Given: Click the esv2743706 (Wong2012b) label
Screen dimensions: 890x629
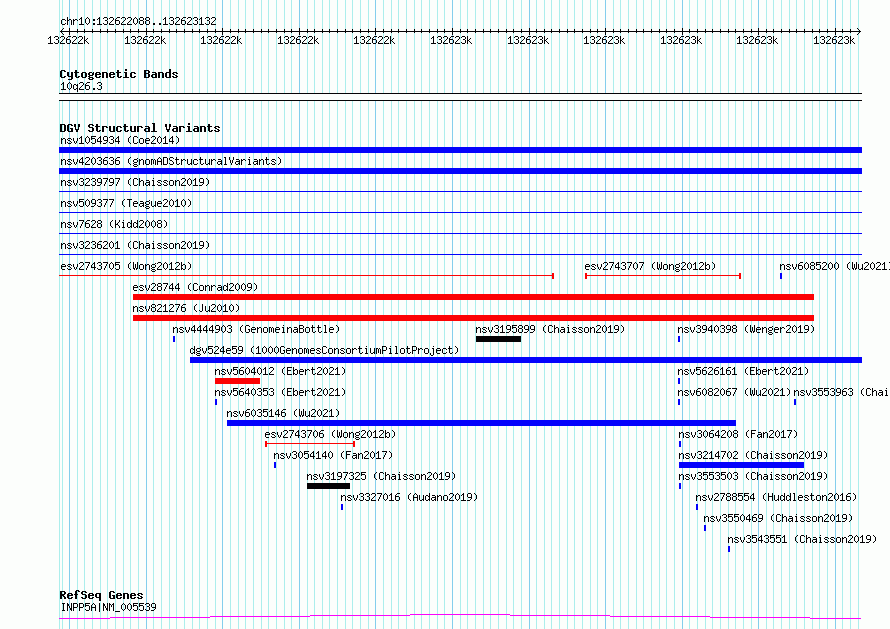Looking at the screenshot, I should click(x=330, y=434).
